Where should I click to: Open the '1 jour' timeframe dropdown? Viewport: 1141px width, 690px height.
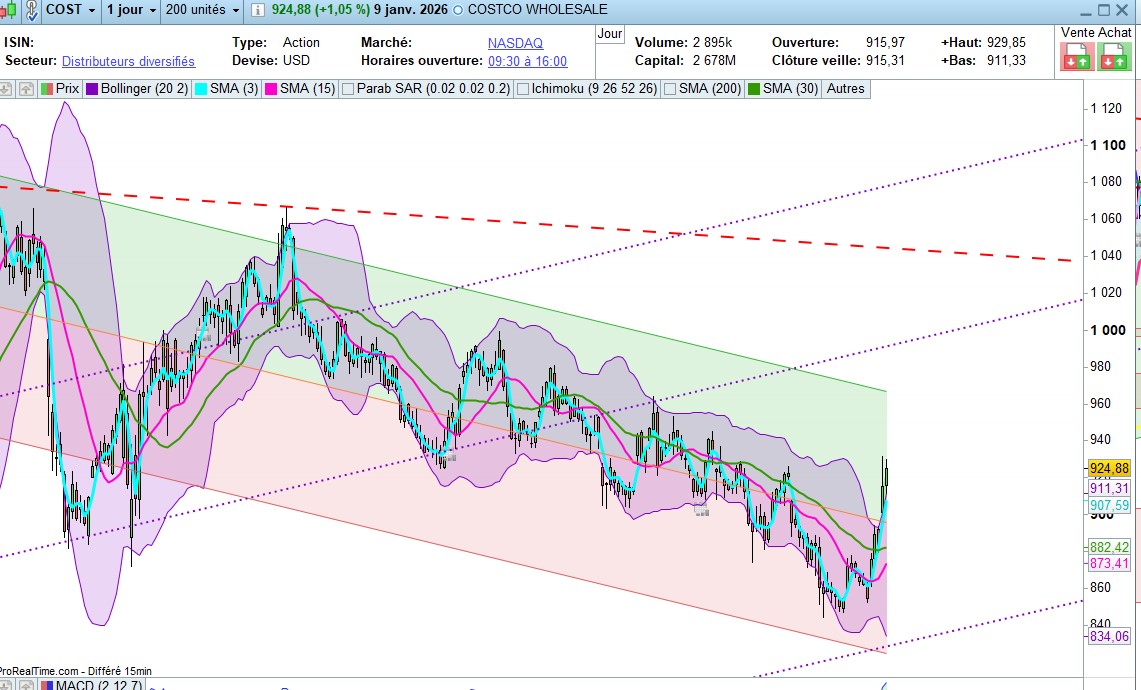pyautogui.click(x=132, y=10)
